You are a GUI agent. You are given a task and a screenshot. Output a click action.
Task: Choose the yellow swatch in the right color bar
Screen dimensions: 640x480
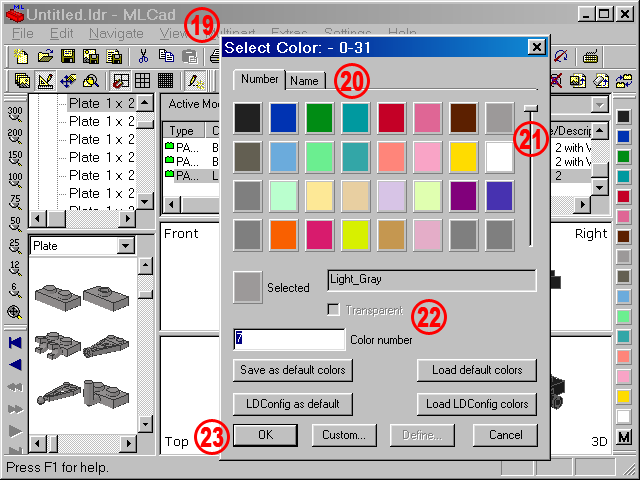click(623, 396)
